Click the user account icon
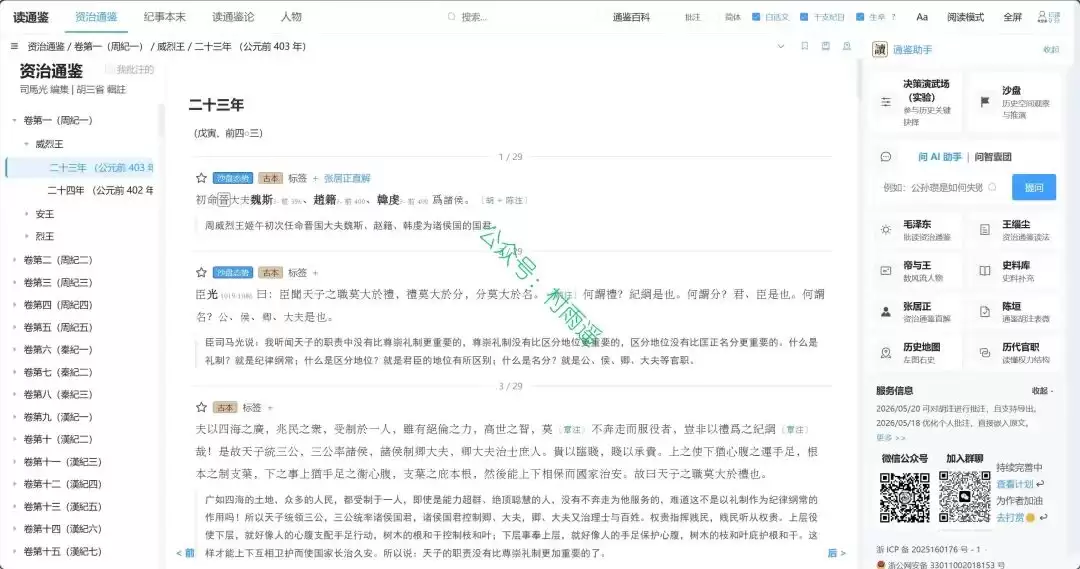This screenshot has width=1080, height=569. click(x=1042, y=17)
